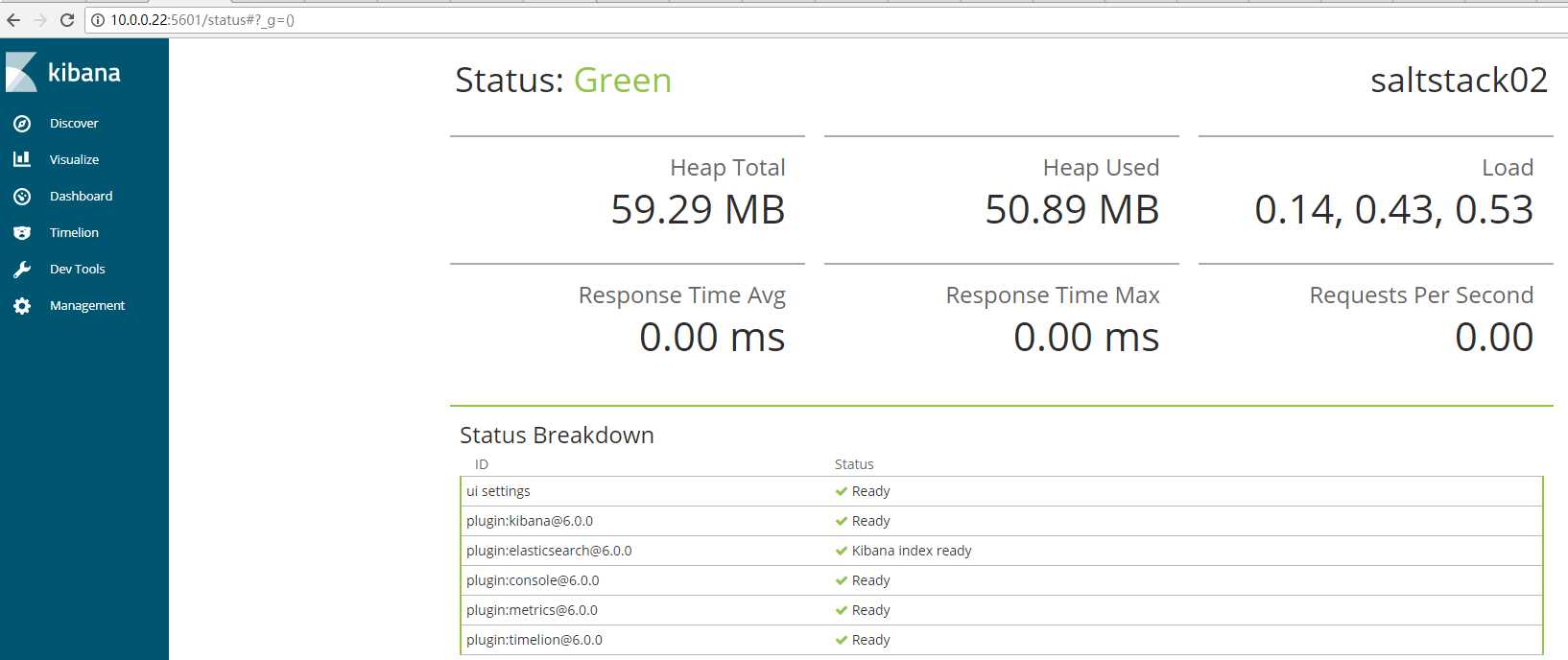This screenshot has width=1568, height=660.
Task: Select the Dev Tools menu label
Action: [78, 270]
